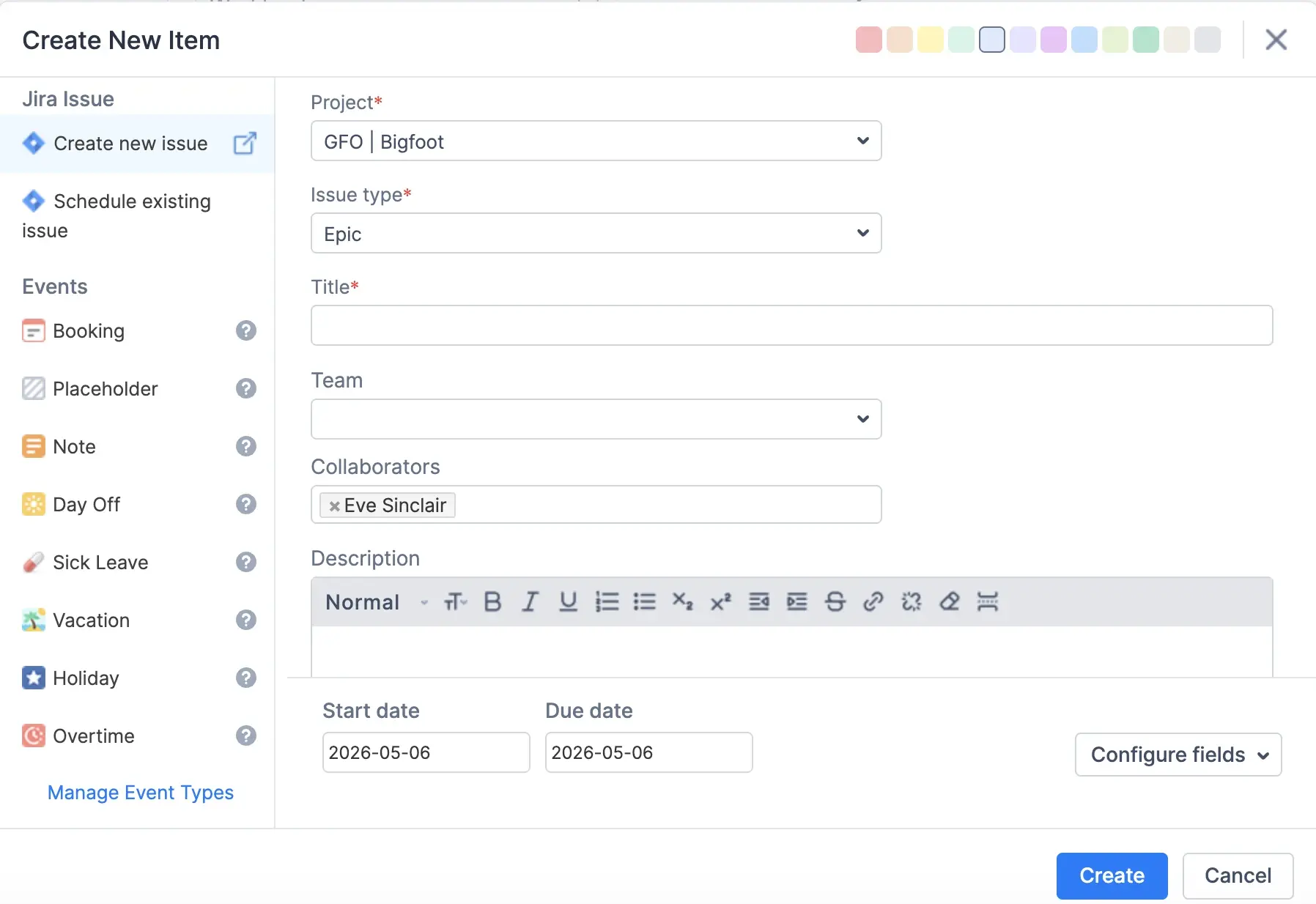Pick the yellow color swatch
This screenshot has width=1316, height=904.
point(931,40)
